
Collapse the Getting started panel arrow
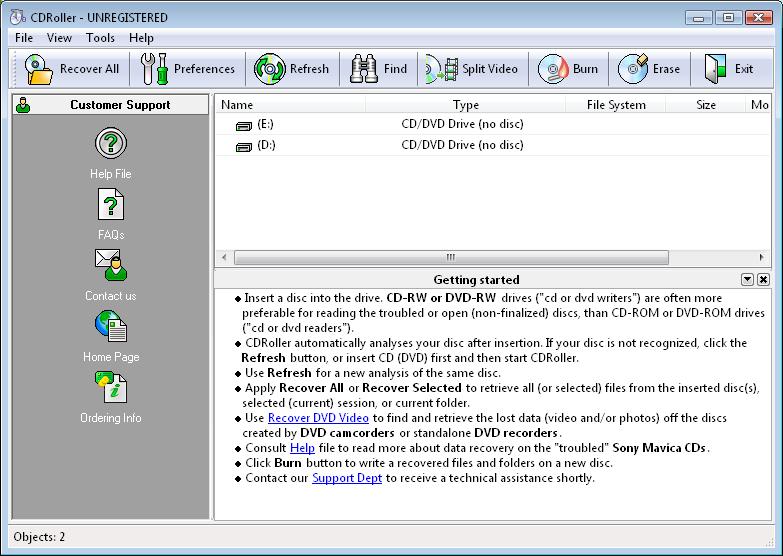click(747, 280)
